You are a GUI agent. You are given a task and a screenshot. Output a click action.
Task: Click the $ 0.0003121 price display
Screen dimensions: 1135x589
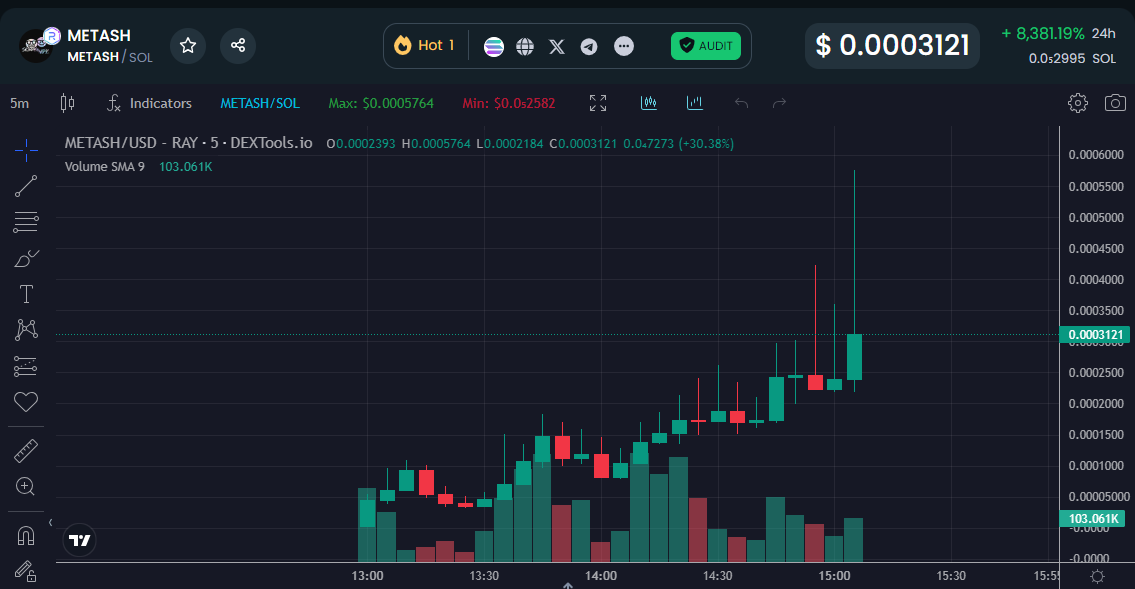(893, 46)
